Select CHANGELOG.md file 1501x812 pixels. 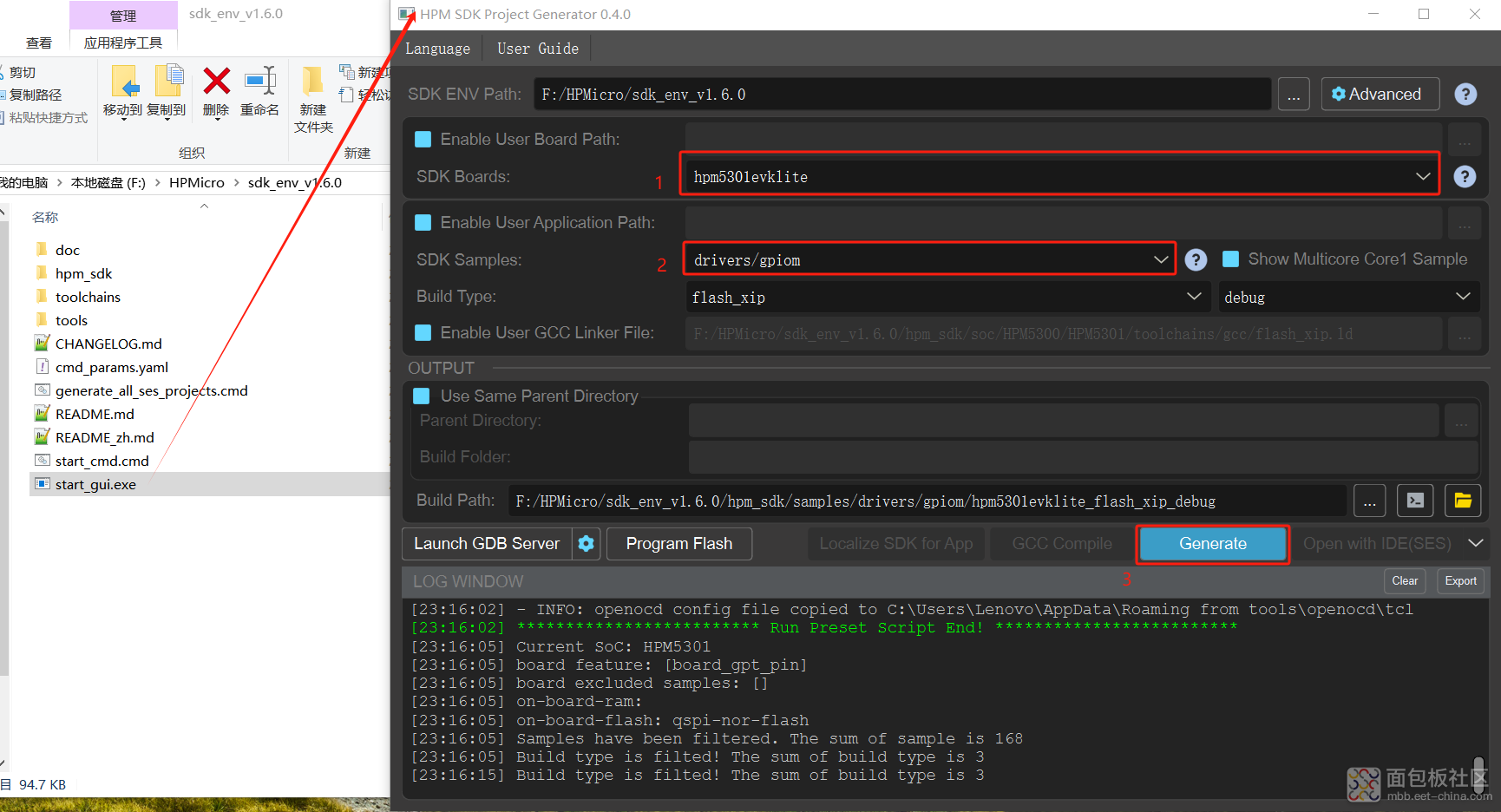pyautogui.click(x=108, y=344)
